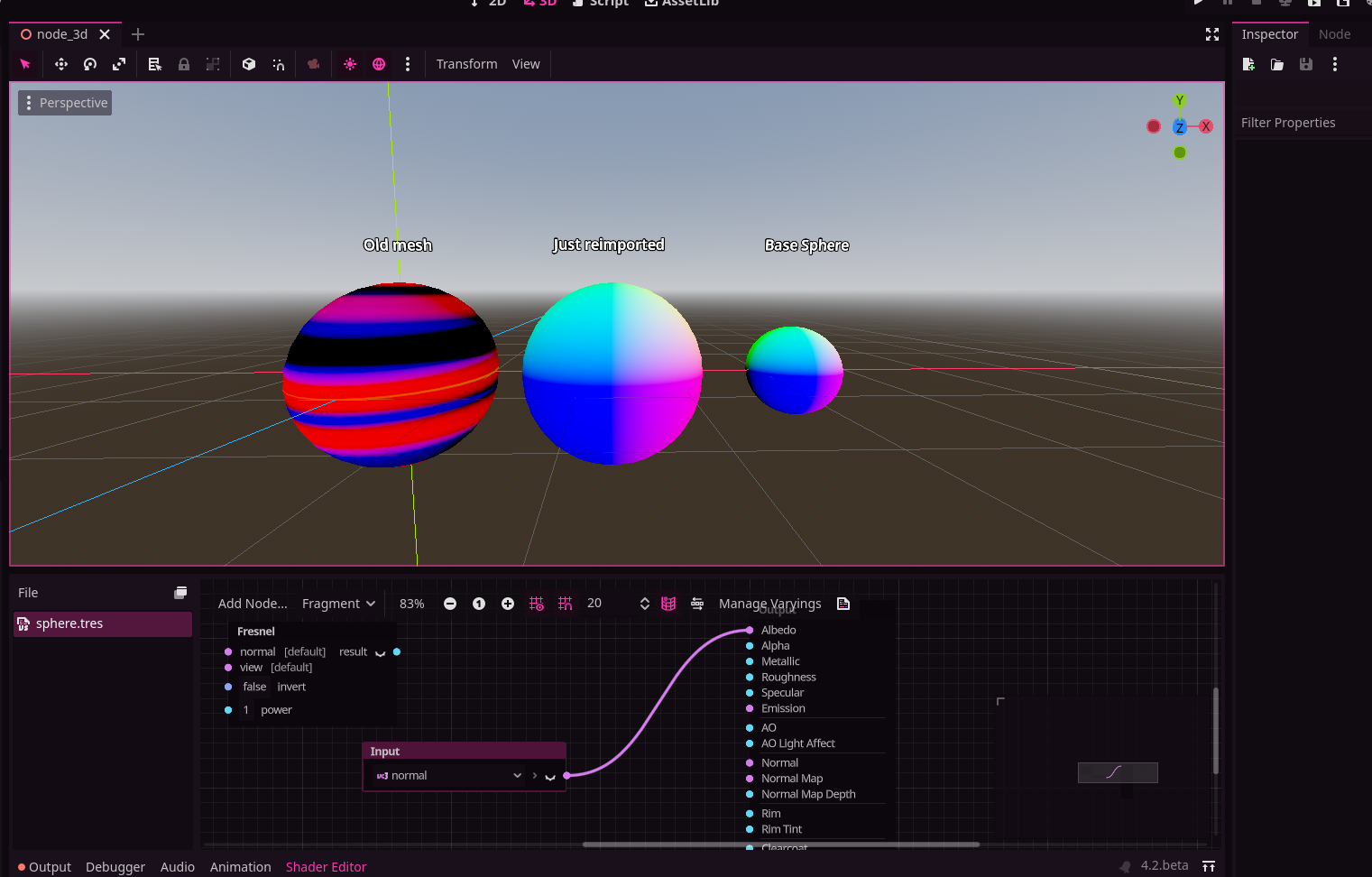The height and width of the screenshot is (877, 1372).
Task: Select the Rotate tool
Action: point(89,64)
